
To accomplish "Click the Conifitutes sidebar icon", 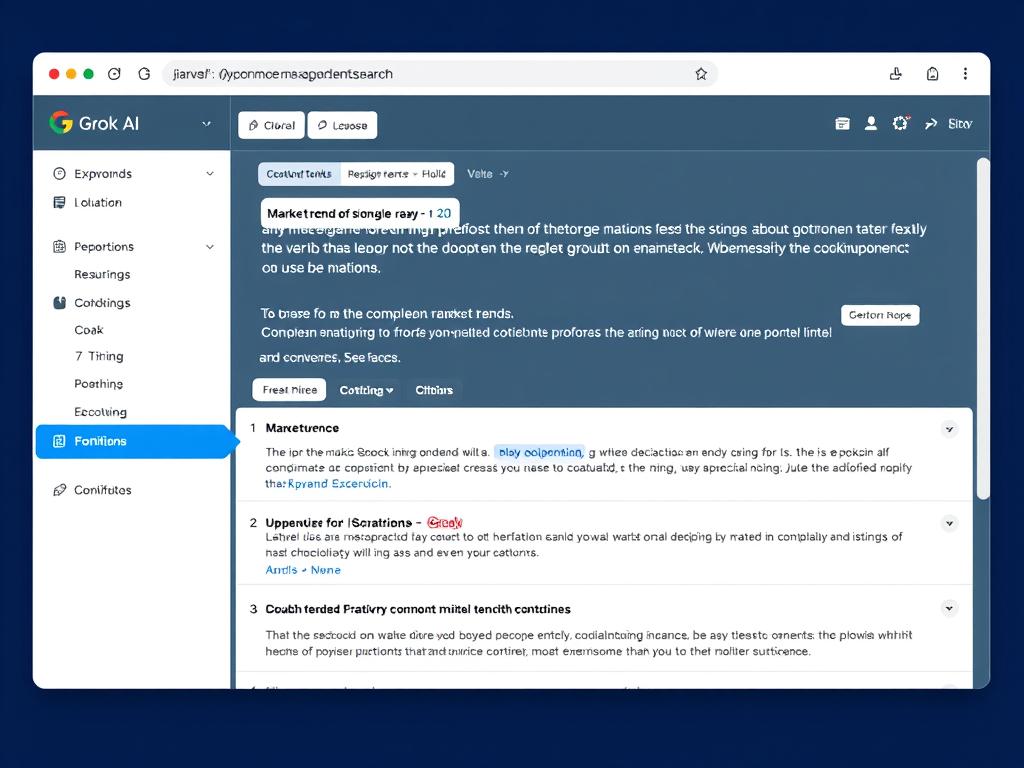I will [59, 490].
